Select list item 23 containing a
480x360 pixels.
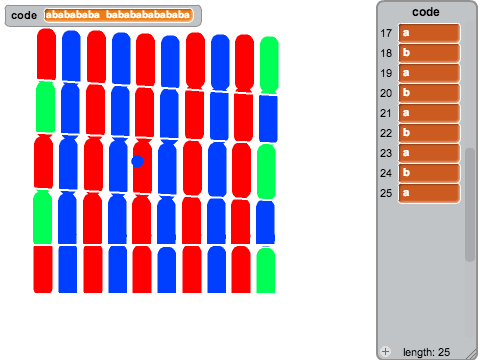(x=429, y=153)
